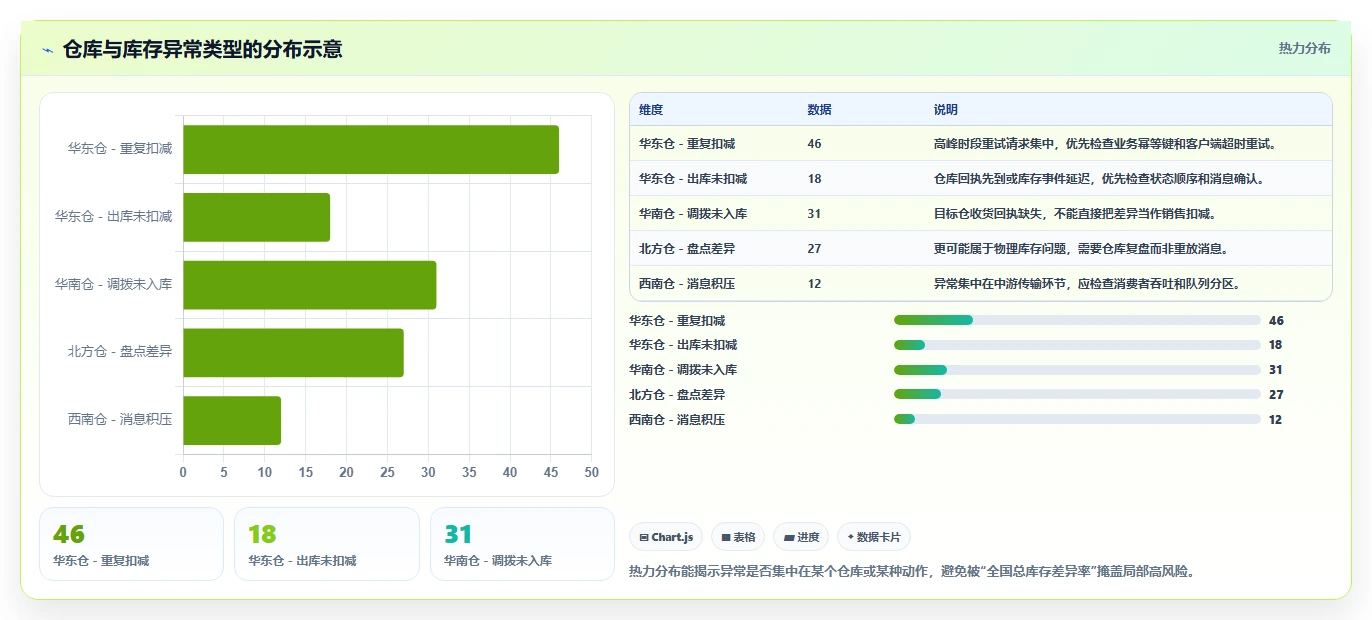Click the progress value 46 beside 华东仓 - 重复扣减

pyautogui.click(x=1276, y=321)
